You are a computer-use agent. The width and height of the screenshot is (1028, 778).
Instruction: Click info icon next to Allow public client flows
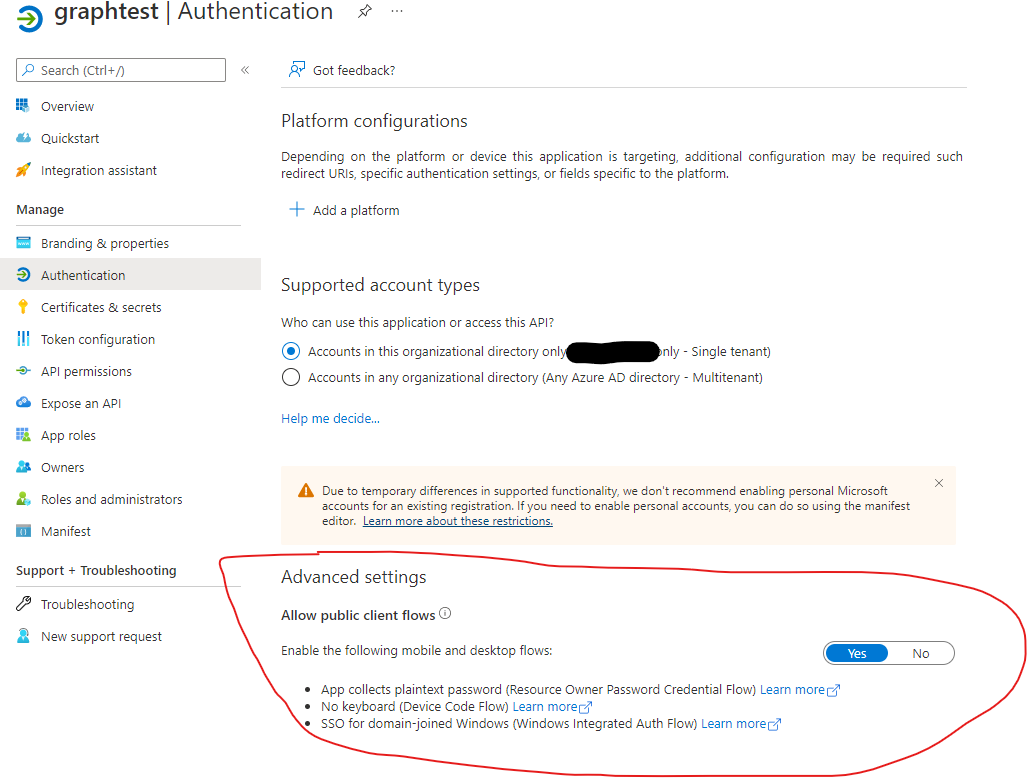445,613
